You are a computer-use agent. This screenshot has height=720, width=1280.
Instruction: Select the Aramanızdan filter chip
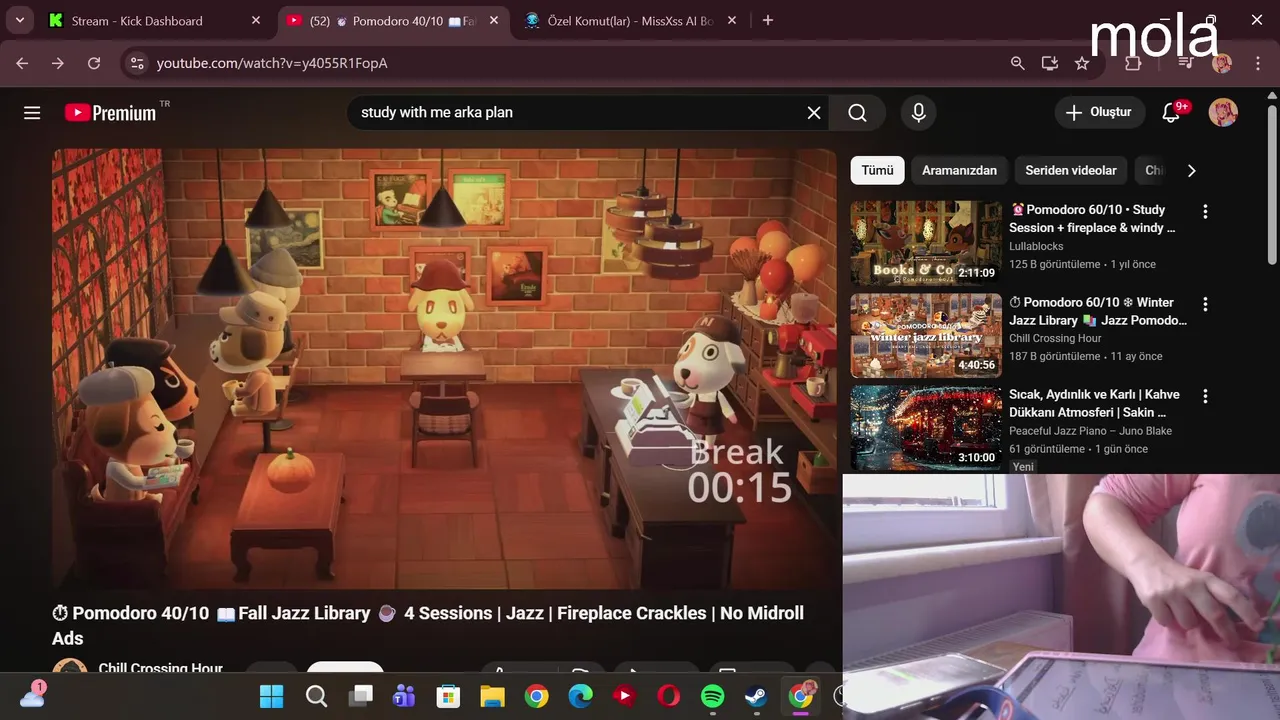(959, 170)
